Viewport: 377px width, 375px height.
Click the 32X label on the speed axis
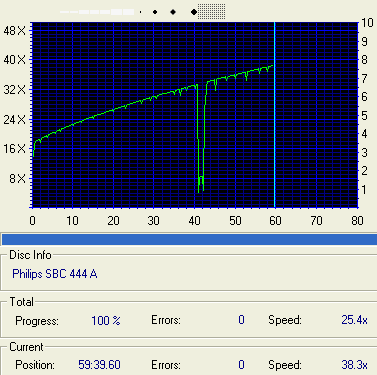(x=14, y=90)
